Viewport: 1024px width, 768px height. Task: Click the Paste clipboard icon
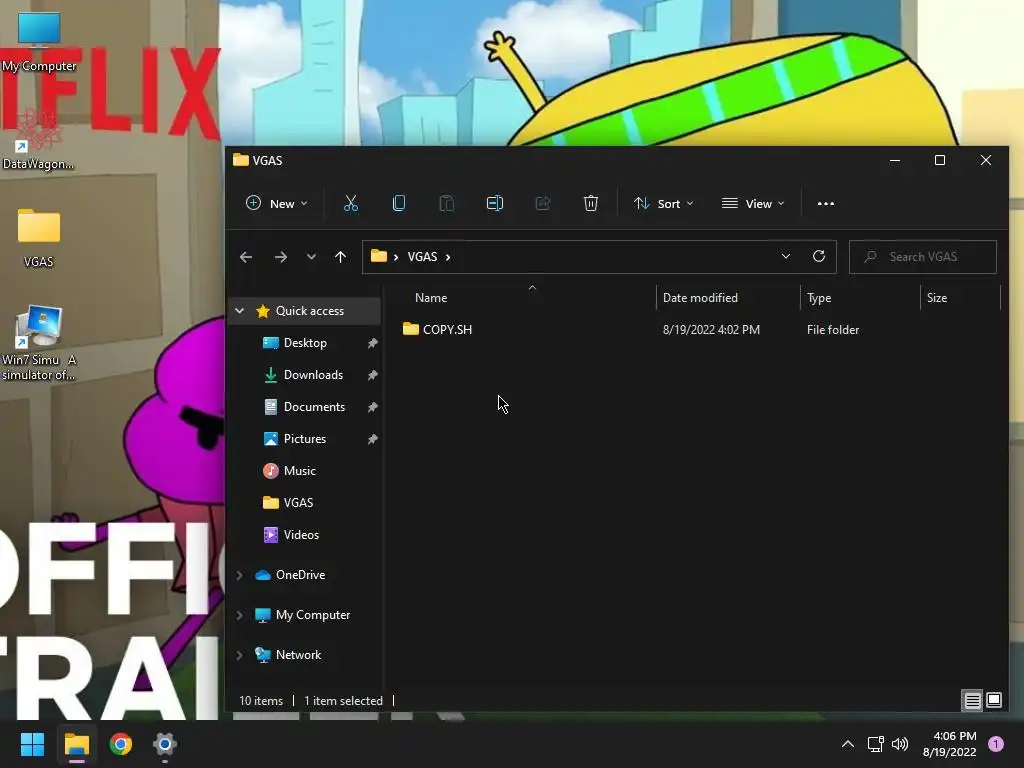[447, 204]
